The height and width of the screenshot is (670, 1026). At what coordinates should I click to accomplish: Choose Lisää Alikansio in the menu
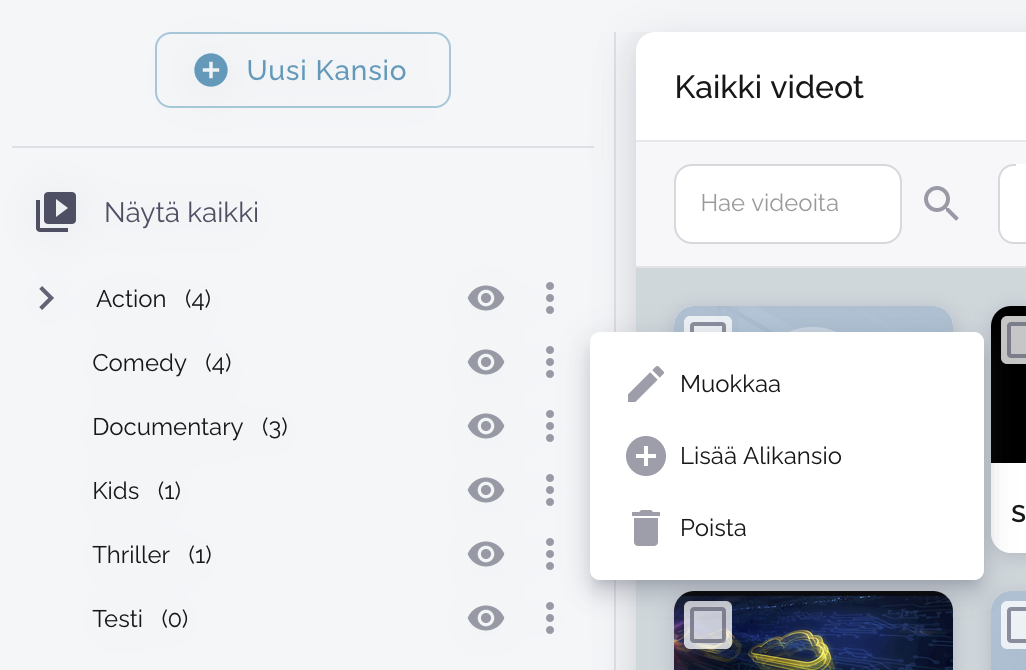760,456
